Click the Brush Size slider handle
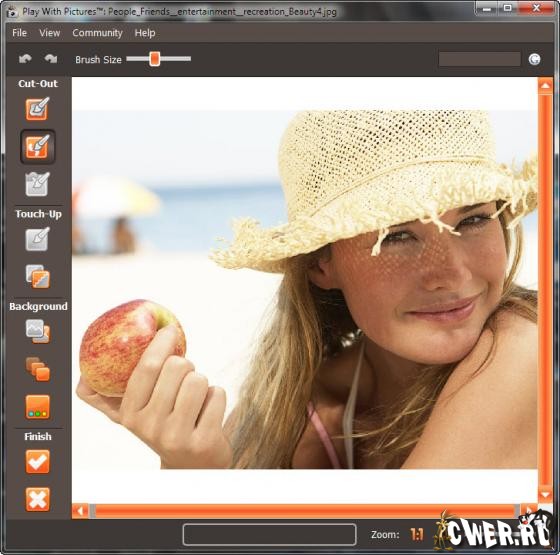 [155, 59]
